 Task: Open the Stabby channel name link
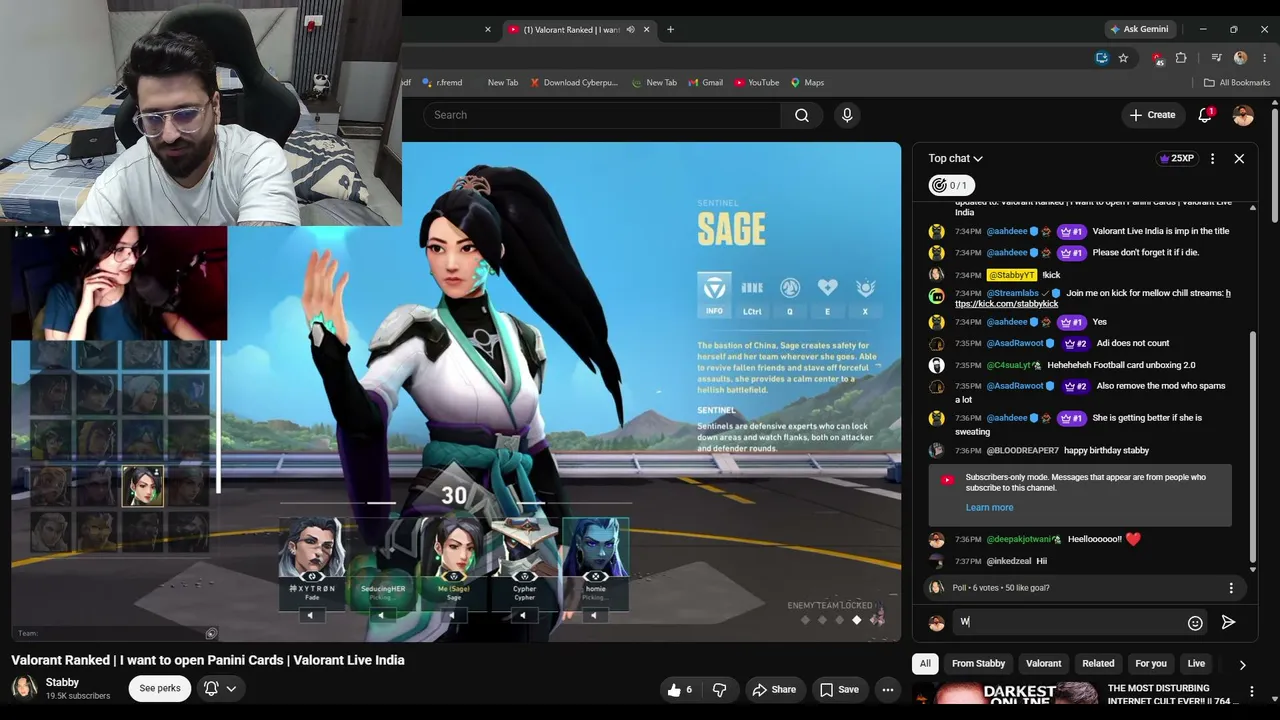click(62, 682)
